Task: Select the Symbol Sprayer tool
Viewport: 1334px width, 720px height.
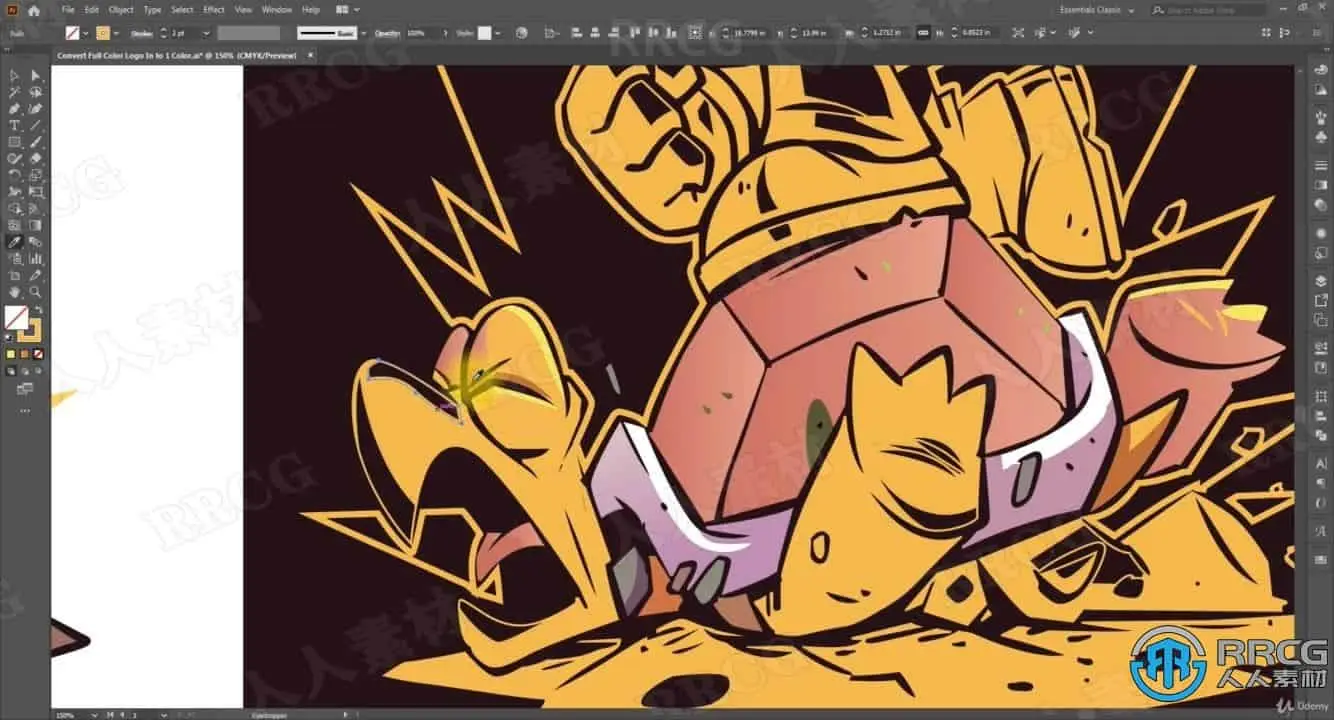Action: 15,258
